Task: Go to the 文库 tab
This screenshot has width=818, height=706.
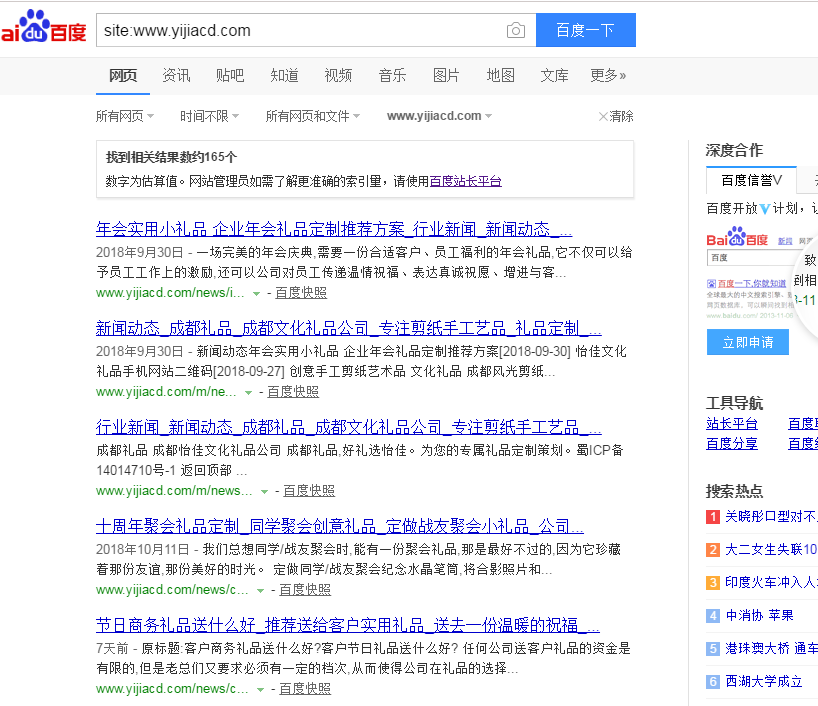Action: coord(554,76)
